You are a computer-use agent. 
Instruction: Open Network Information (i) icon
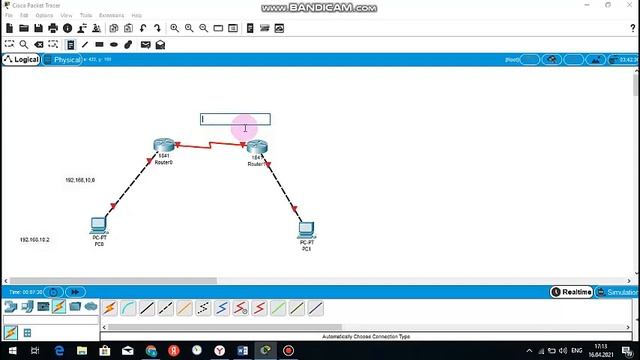[x=67, y=28]
